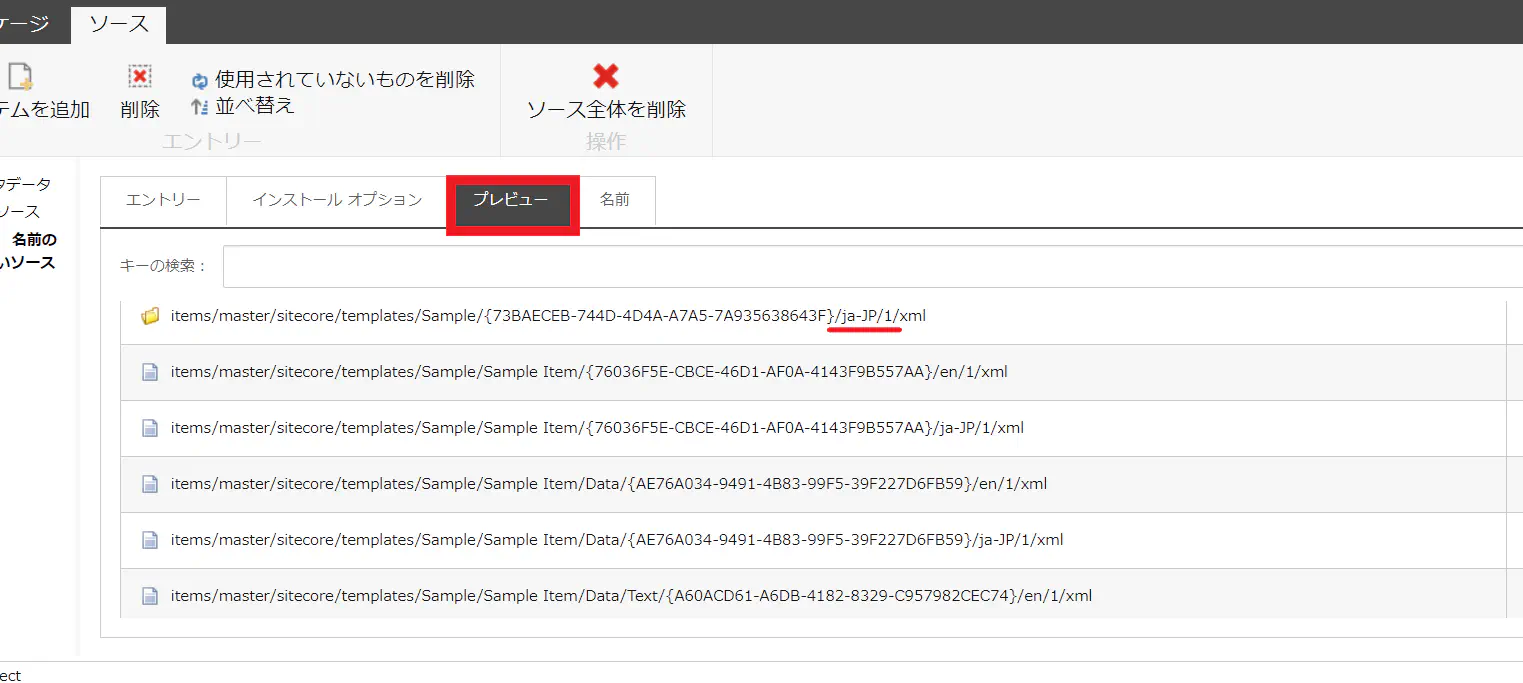1523x683 pixels.
Task: Select the Data/{AE76A034…}/ja-JP/1/xml path text
Action: coord(617,540)
